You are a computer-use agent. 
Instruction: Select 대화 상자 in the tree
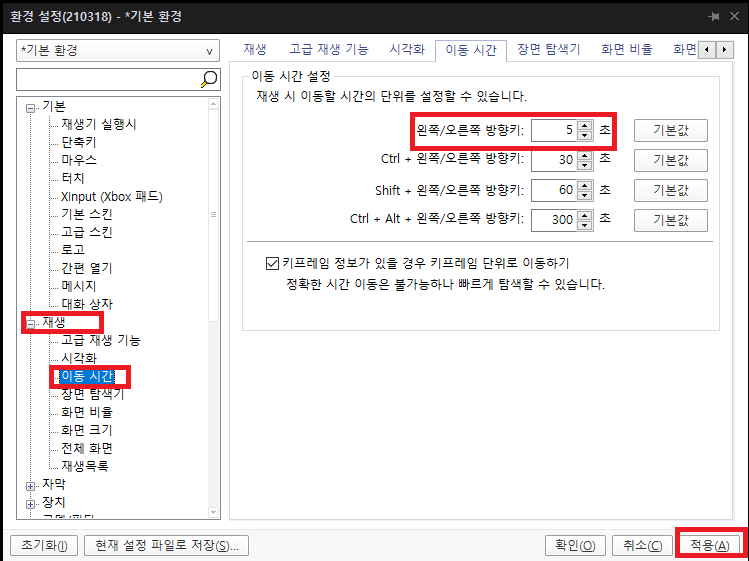87,304
